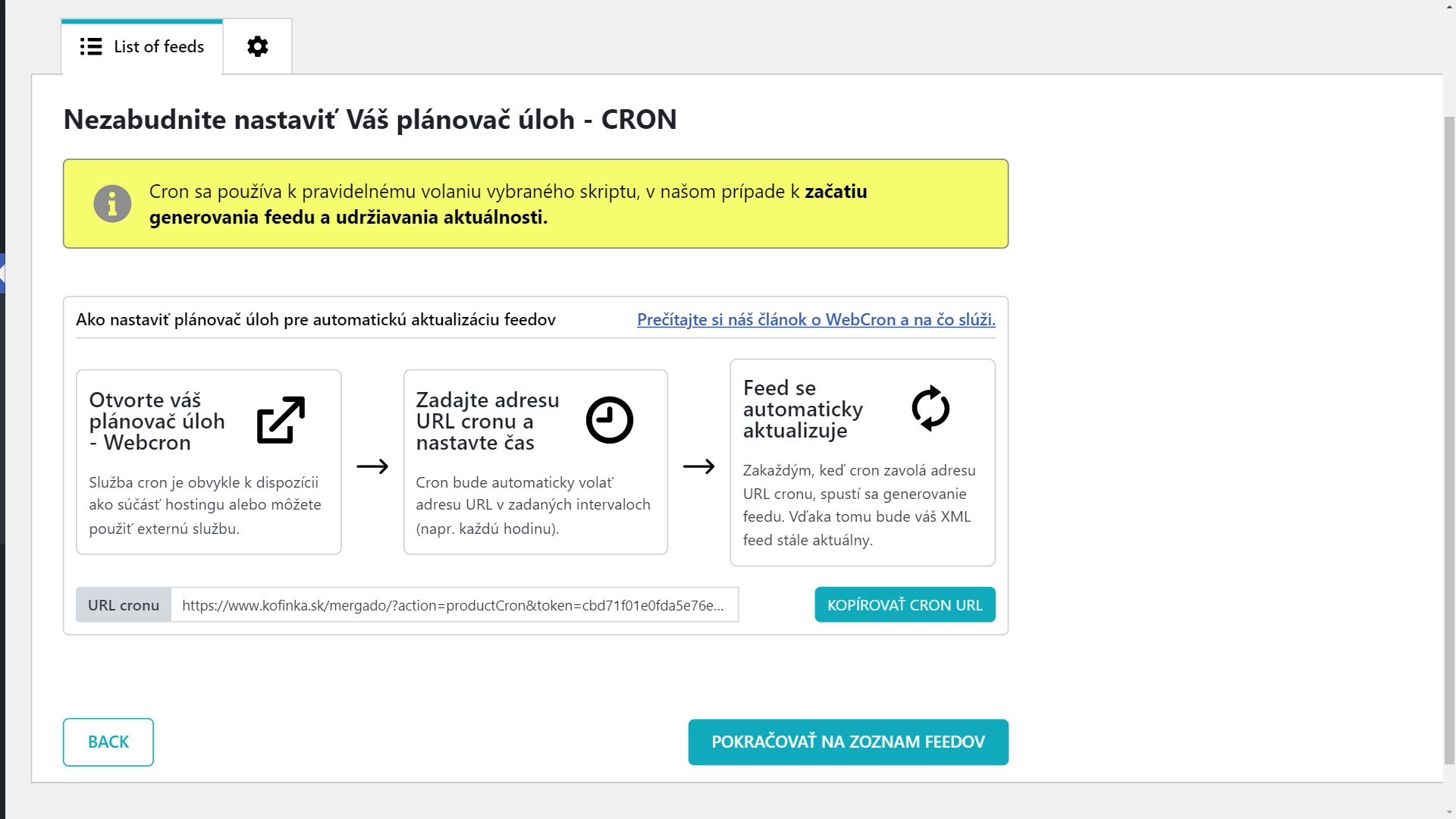Click the BACK button

(x=109, y=742)
